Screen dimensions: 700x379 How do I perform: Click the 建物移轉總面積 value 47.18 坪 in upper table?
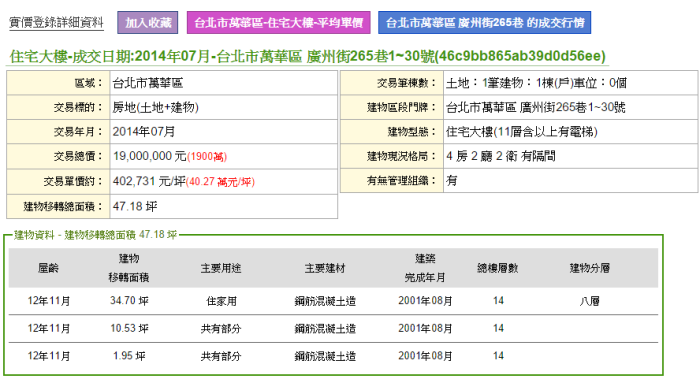pos(135,206)
